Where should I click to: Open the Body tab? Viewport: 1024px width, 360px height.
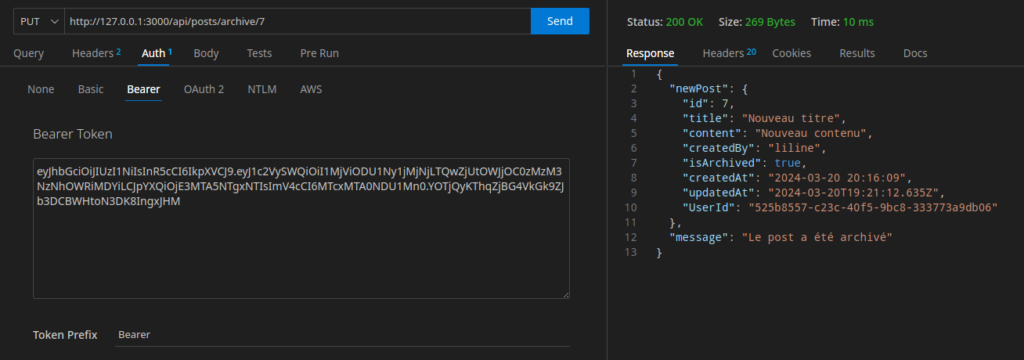[x=206, y=54]
